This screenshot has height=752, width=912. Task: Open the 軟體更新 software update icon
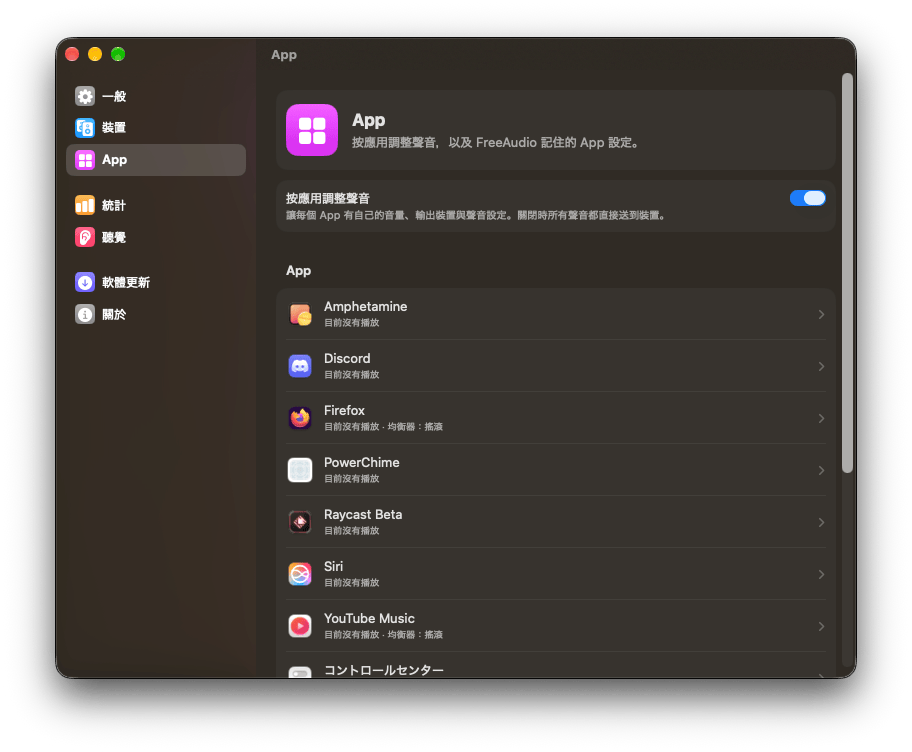(85, 282)
